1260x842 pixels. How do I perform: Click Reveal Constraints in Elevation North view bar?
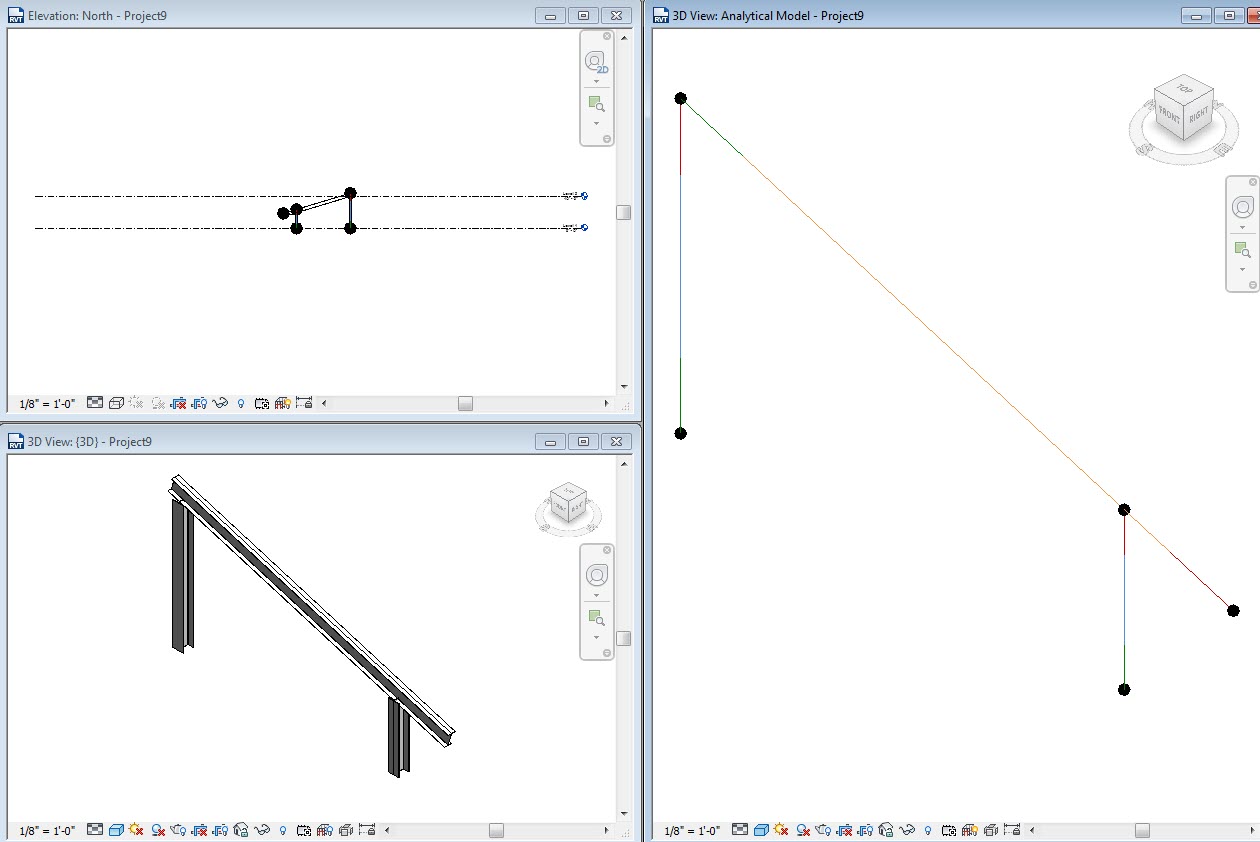coord(304,403)
